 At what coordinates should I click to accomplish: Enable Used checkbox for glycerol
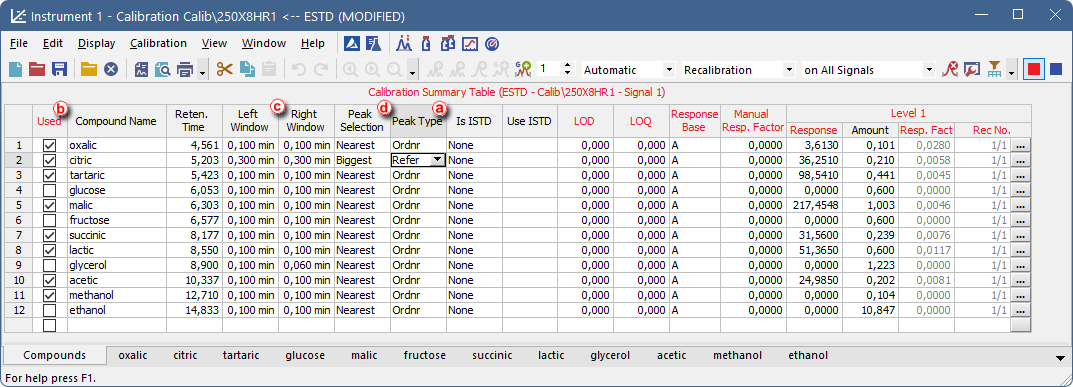tap(49, 265)
